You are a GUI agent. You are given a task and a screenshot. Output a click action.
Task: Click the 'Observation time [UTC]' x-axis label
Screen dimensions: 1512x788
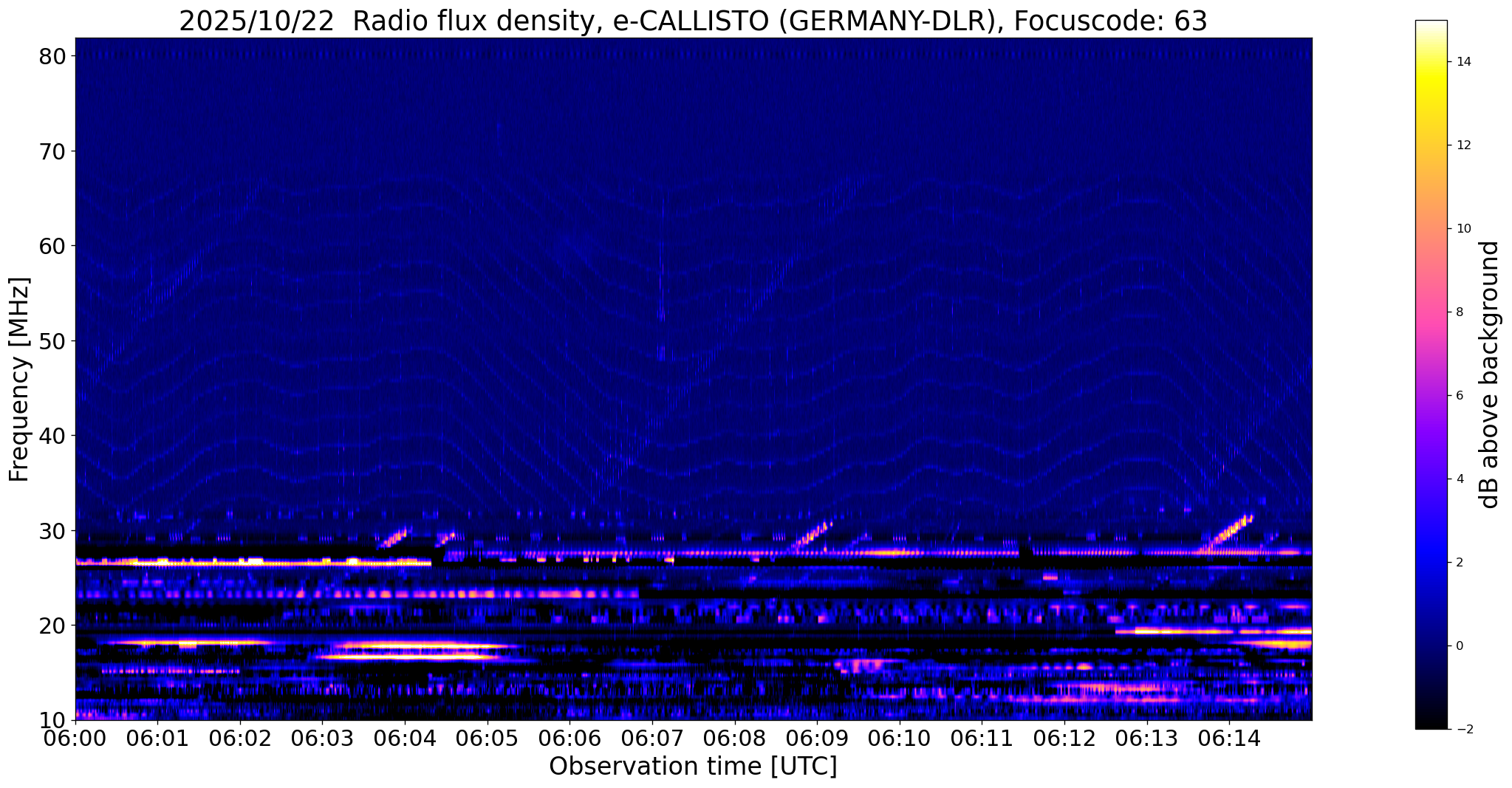(693, 767)
